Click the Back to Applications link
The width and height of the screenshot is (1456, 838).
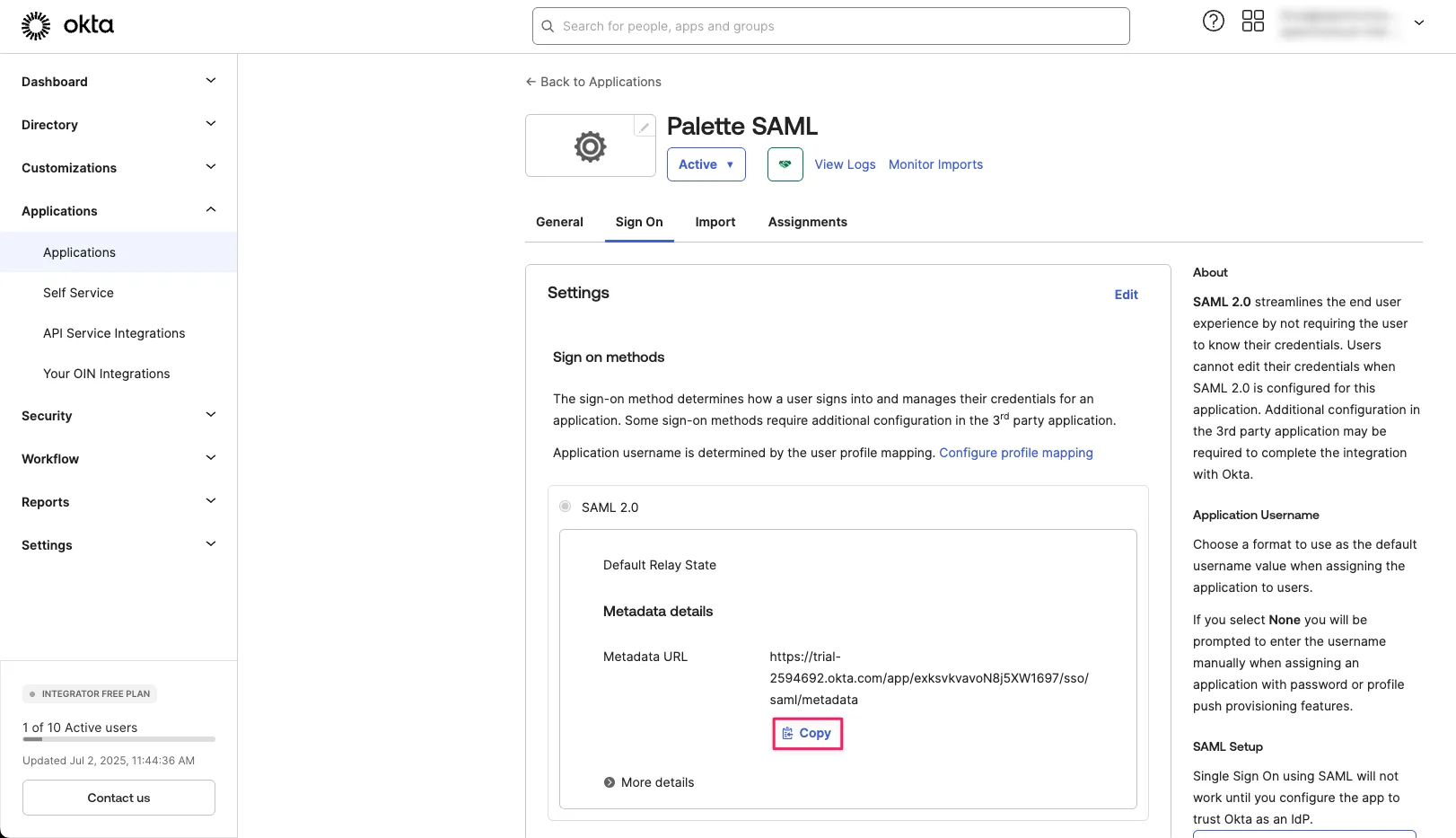[592, 81]
